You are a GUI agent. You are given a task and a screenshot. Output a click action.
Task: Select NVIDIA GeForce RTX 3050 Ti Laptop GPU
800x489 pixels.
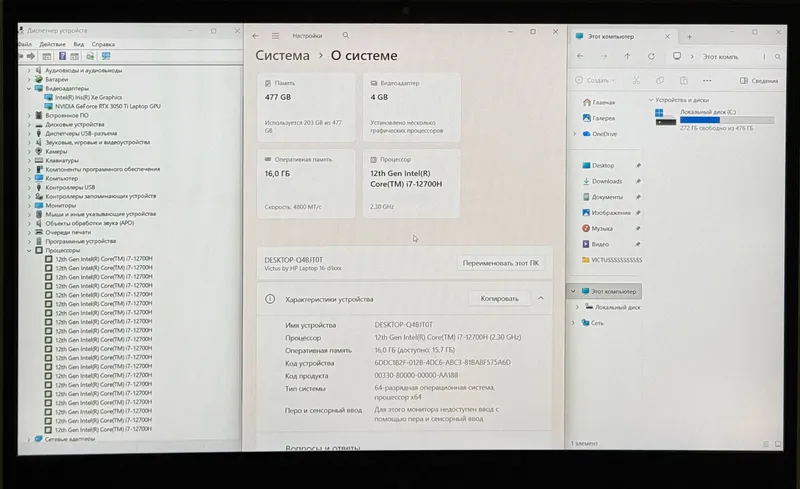[x=108, y=106]
